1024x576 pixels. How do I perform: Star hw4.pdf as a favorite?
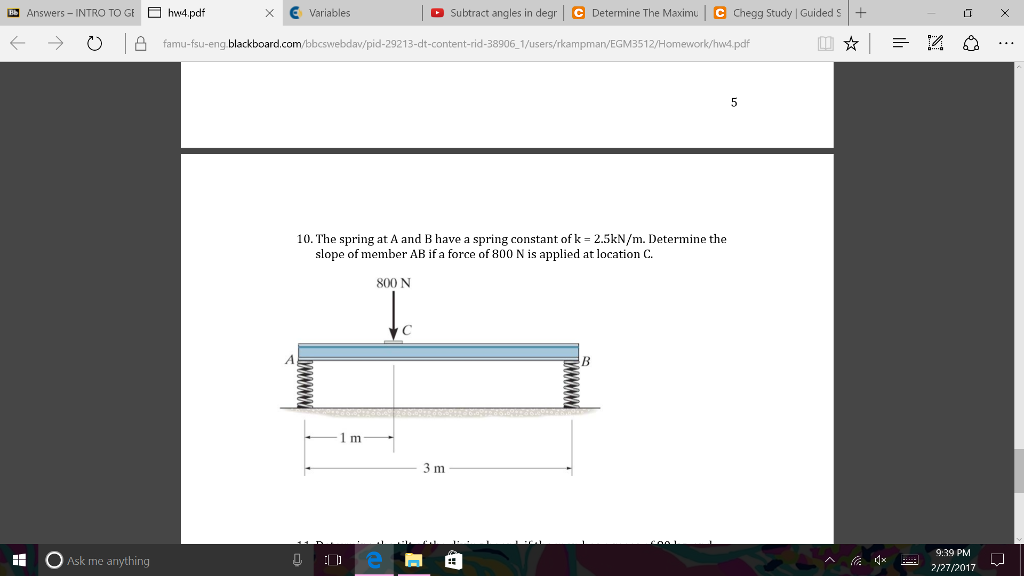pos(851,44)
